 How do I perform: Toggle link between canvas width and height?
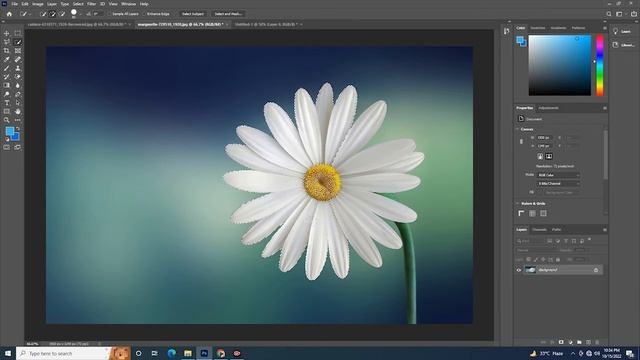coord(521,142)
